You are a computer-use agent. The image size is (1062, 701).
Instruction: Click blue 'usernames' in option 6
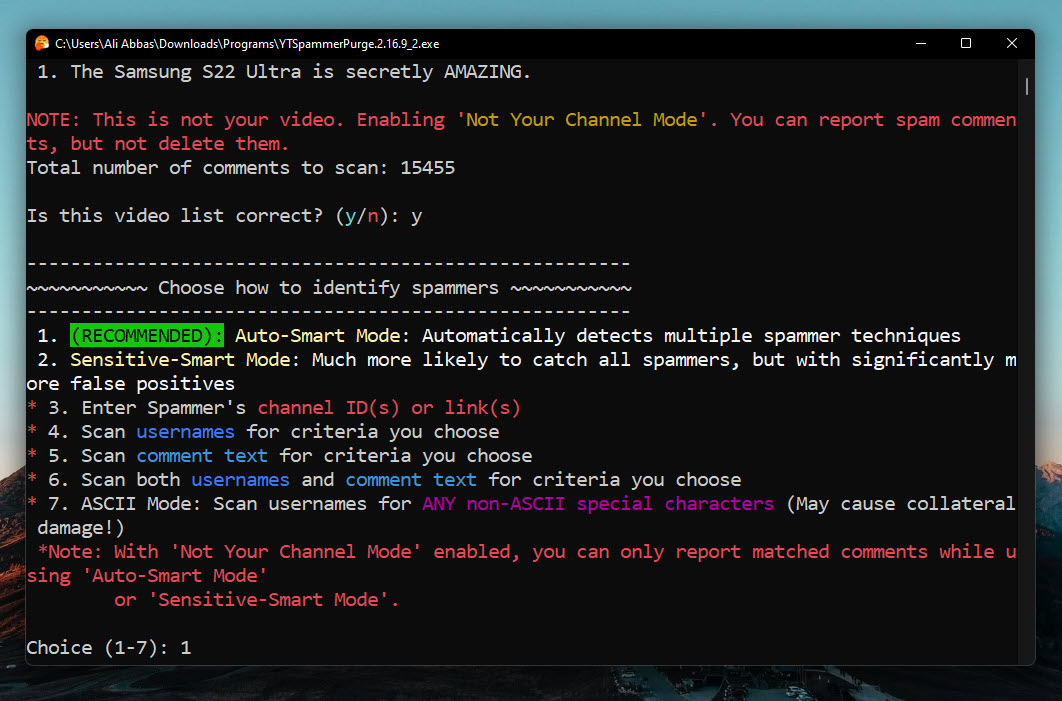pos(240,480)
